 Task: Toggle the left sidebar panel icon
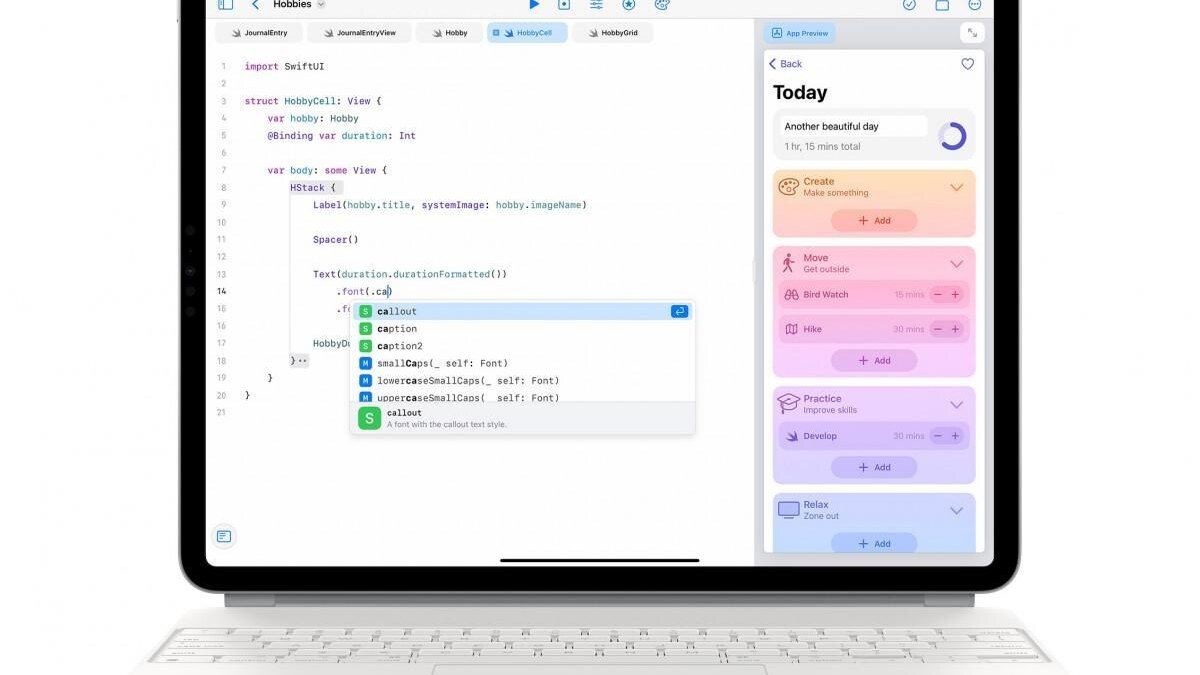pyautogui.click(x=225, y=5)
